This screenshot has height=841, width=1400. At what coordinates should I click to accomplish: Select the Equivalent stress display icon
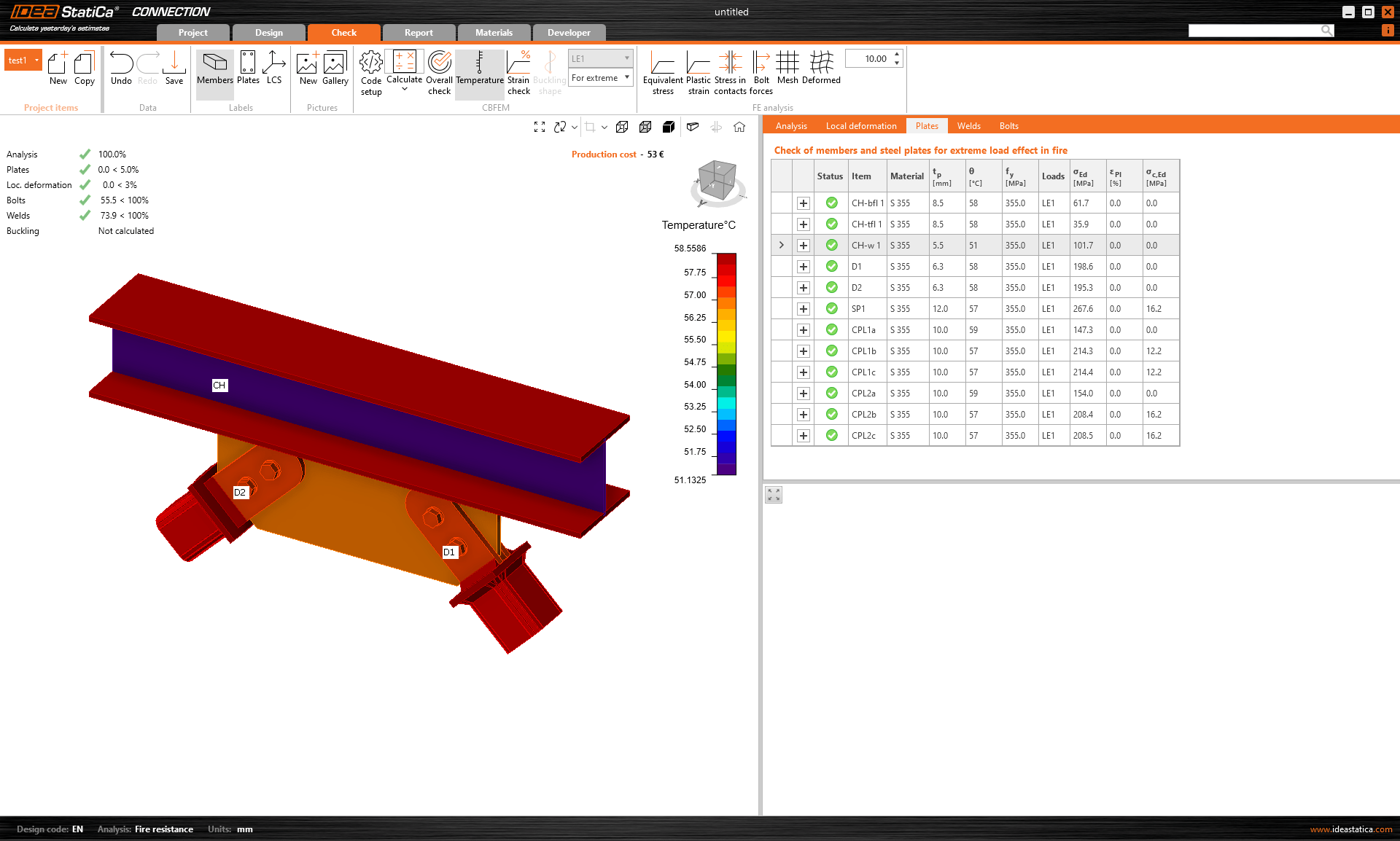[663, 71]
